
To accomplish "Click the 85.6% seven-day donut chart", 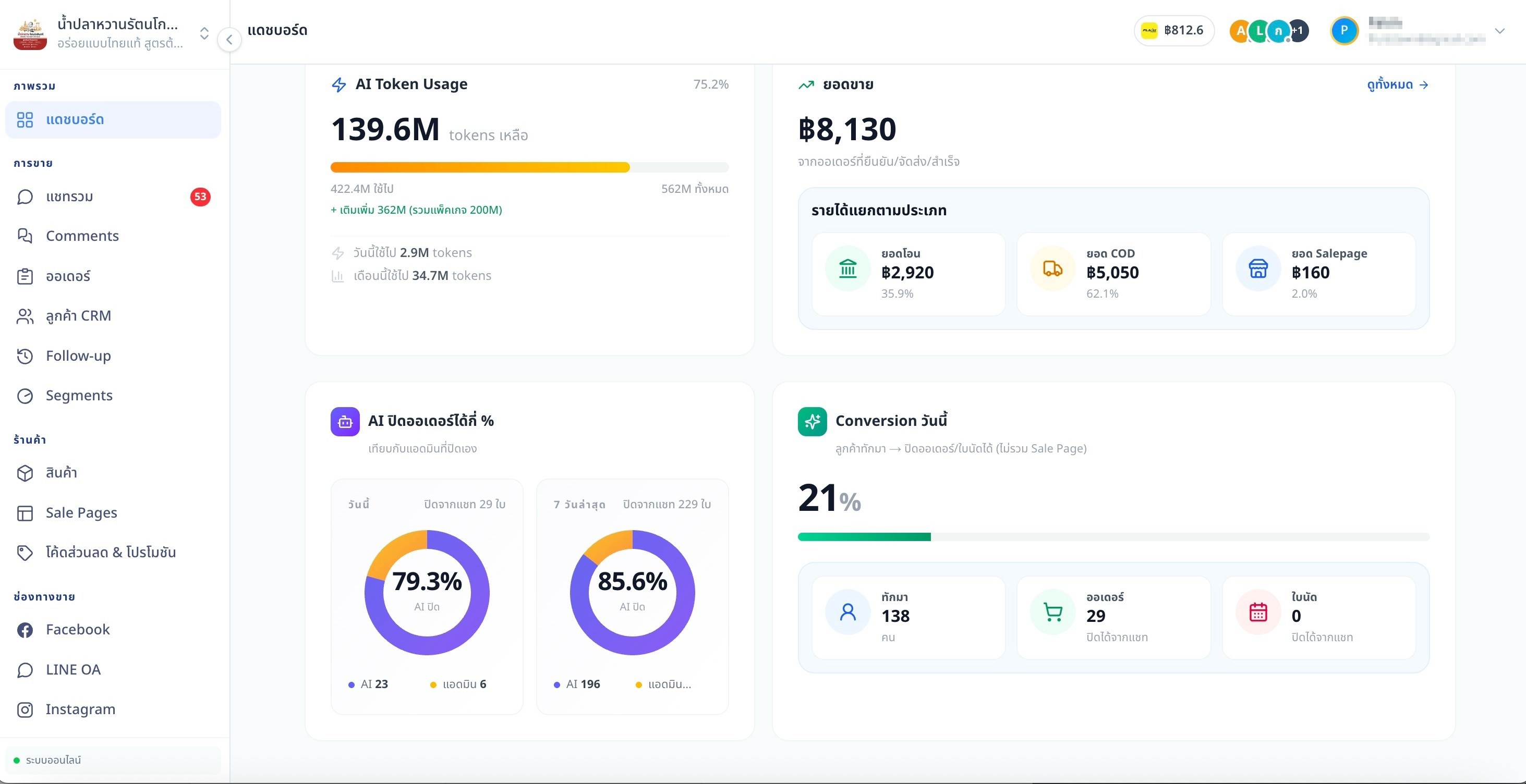I will (632, 593).
